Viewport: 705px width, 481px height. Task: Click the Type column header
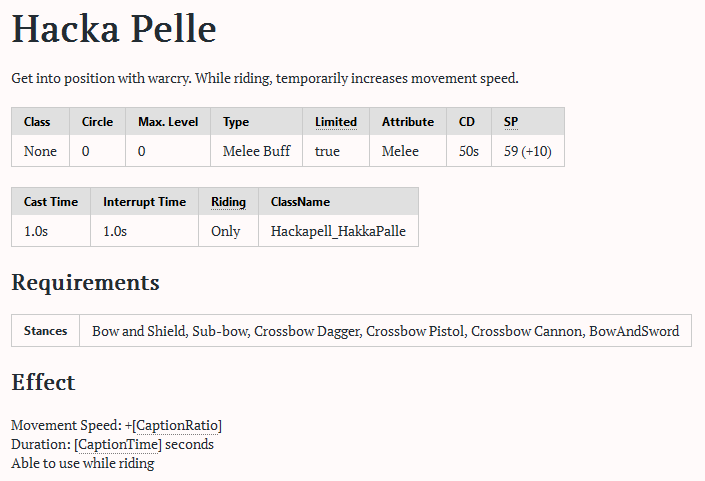click(x=236, y=122)
